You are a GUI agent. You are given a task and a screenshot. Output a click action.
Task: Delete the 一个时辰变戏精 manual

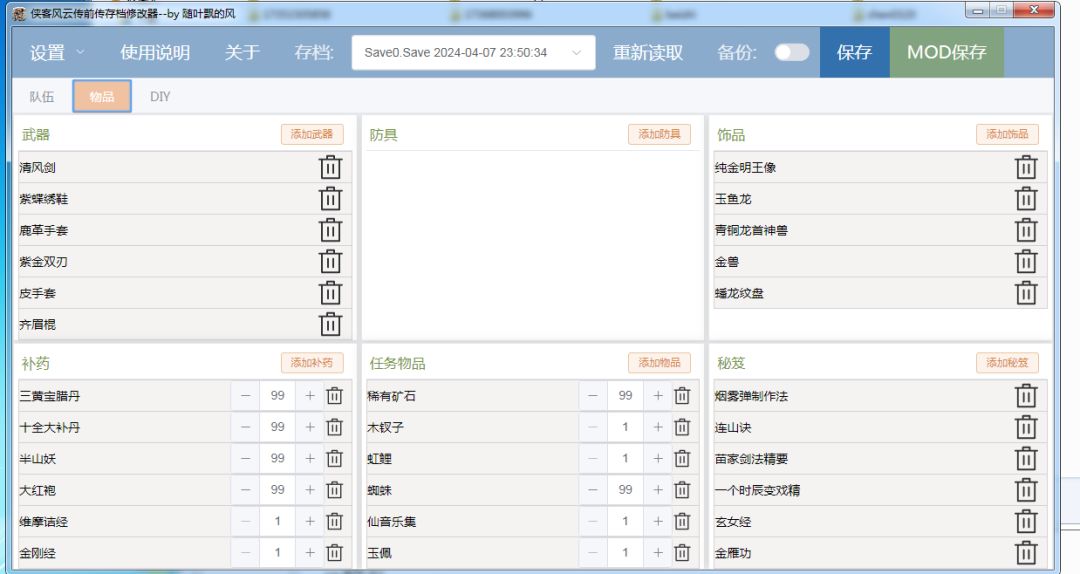tap(1026, 490)
